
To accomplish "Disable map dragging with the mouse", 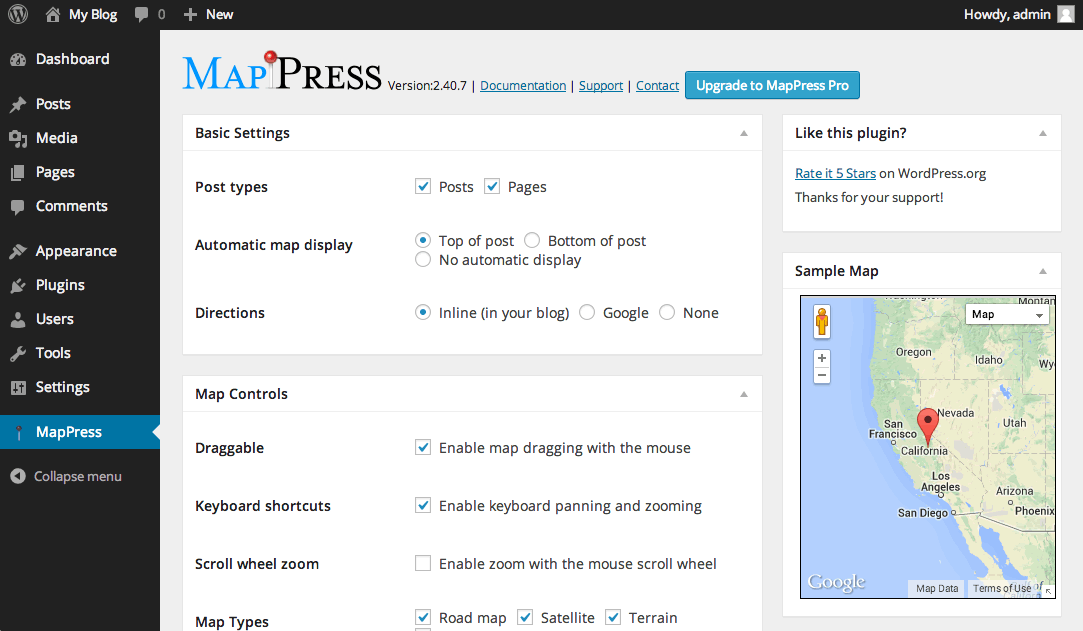I will tap(423, 447).
